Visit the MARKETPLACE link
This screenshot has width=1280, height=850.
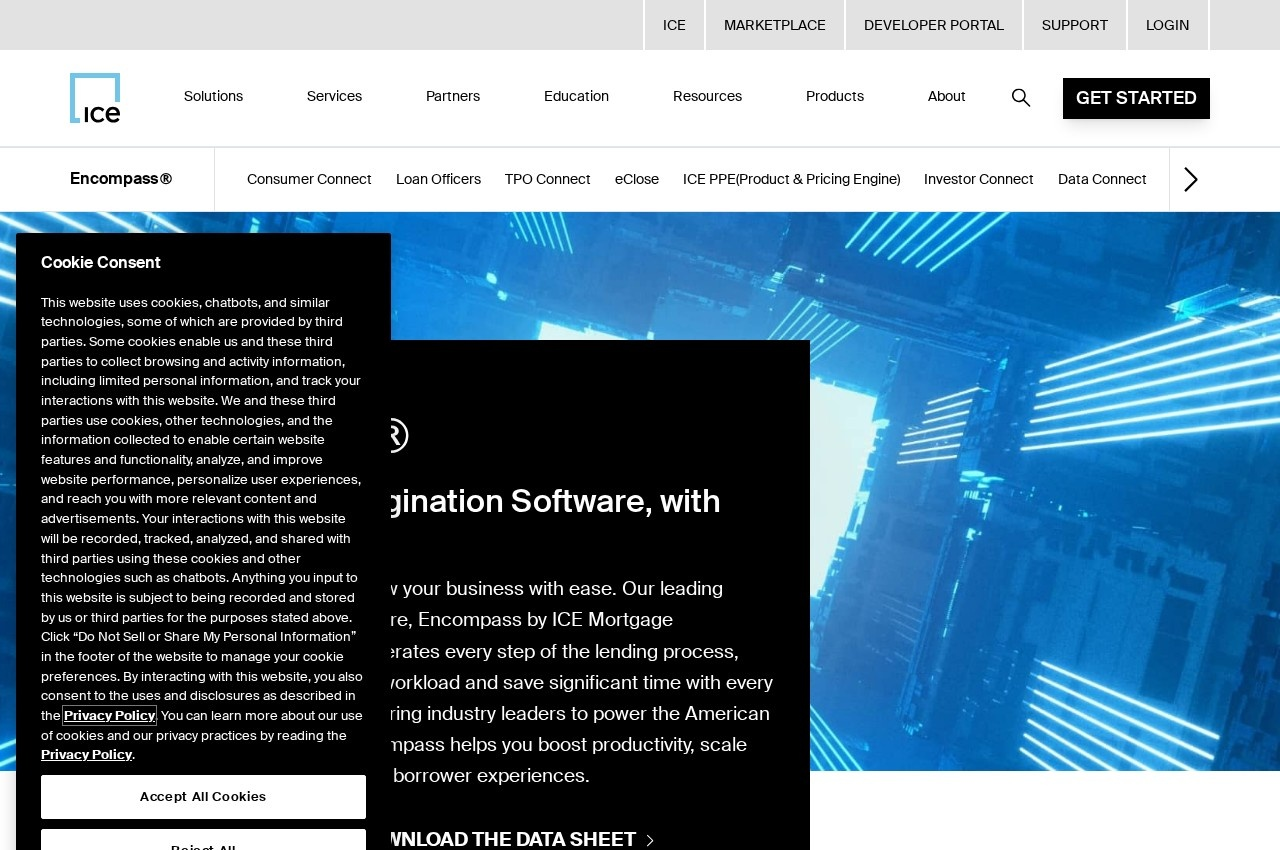point(775,25)
